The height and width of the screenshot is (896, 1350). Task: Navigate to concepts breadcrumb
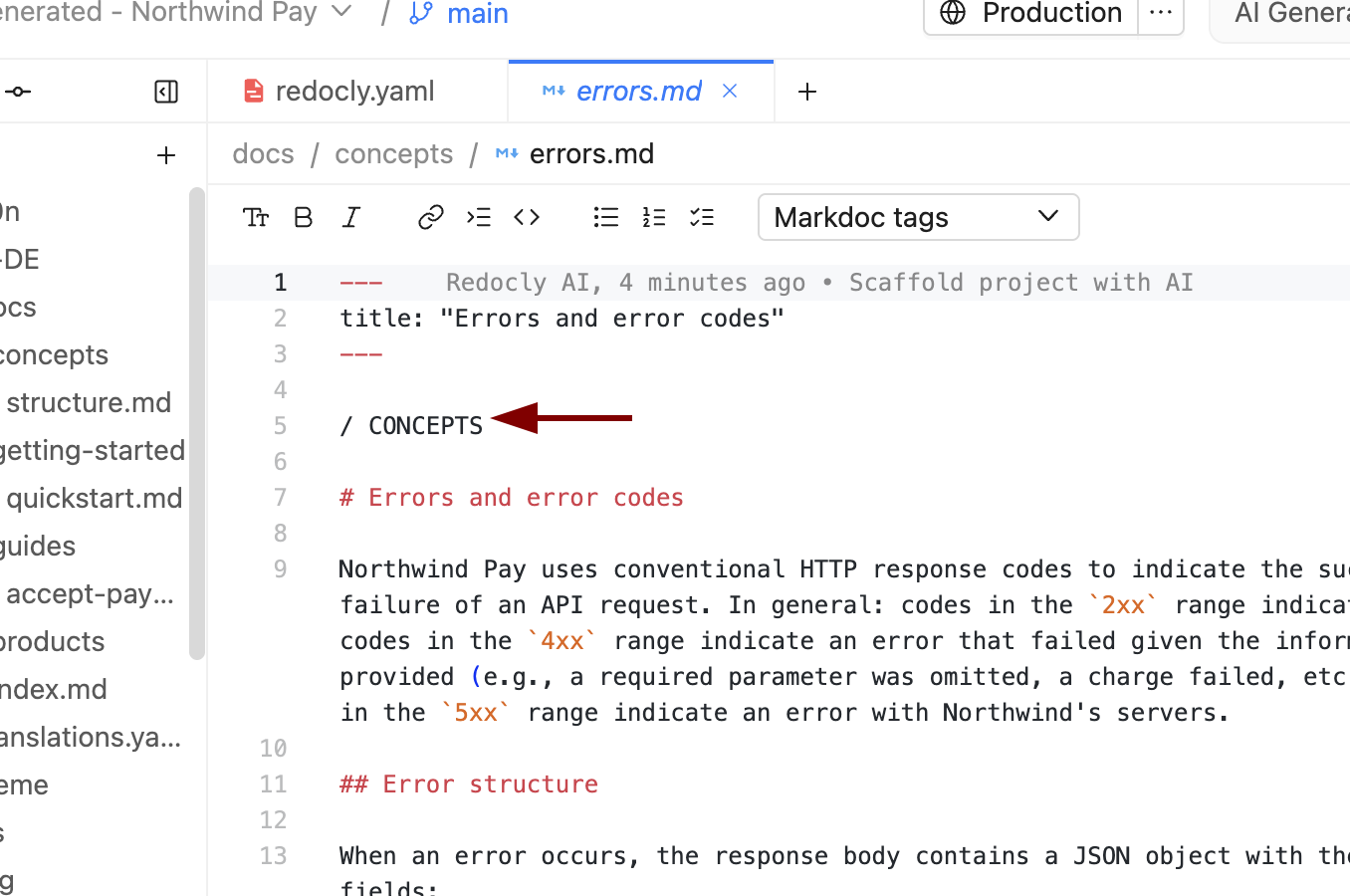point(393,154)
